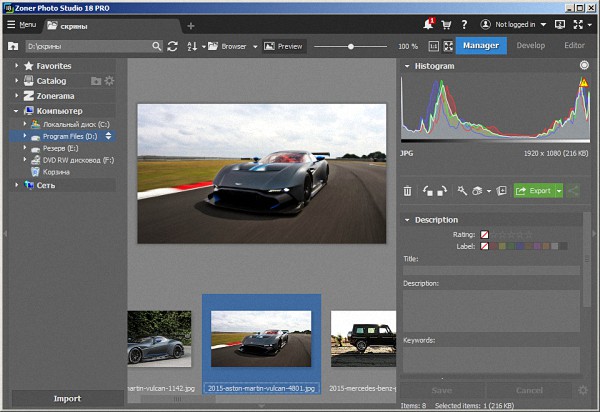Click the shopping cart icon
600x412 pixels.
[446, 24]
